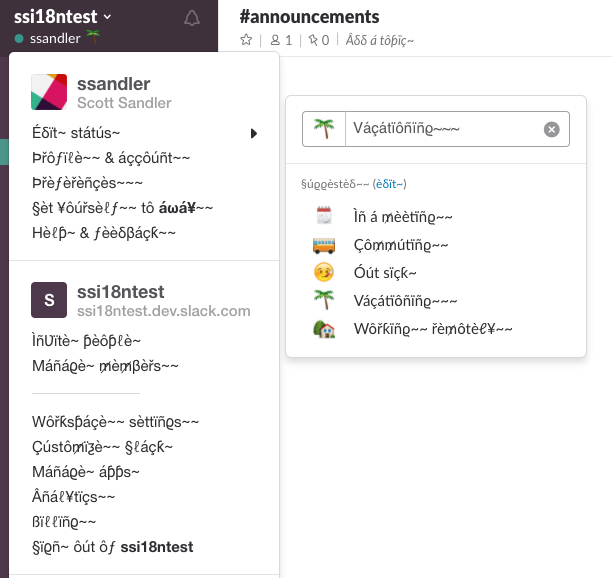Open Preferences from the menu
The height and width of the screenshot is (578, 612).
pyautogui.click(x=87, y=183)
